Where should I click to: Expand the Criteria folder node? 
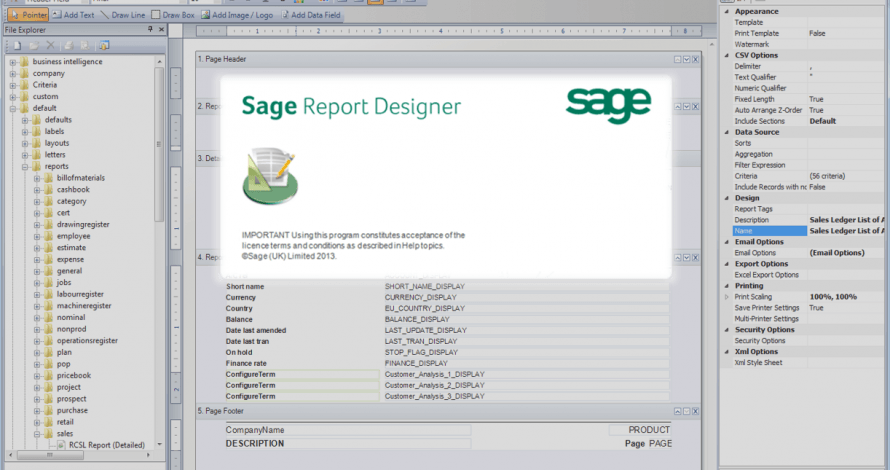pos(12,85)
